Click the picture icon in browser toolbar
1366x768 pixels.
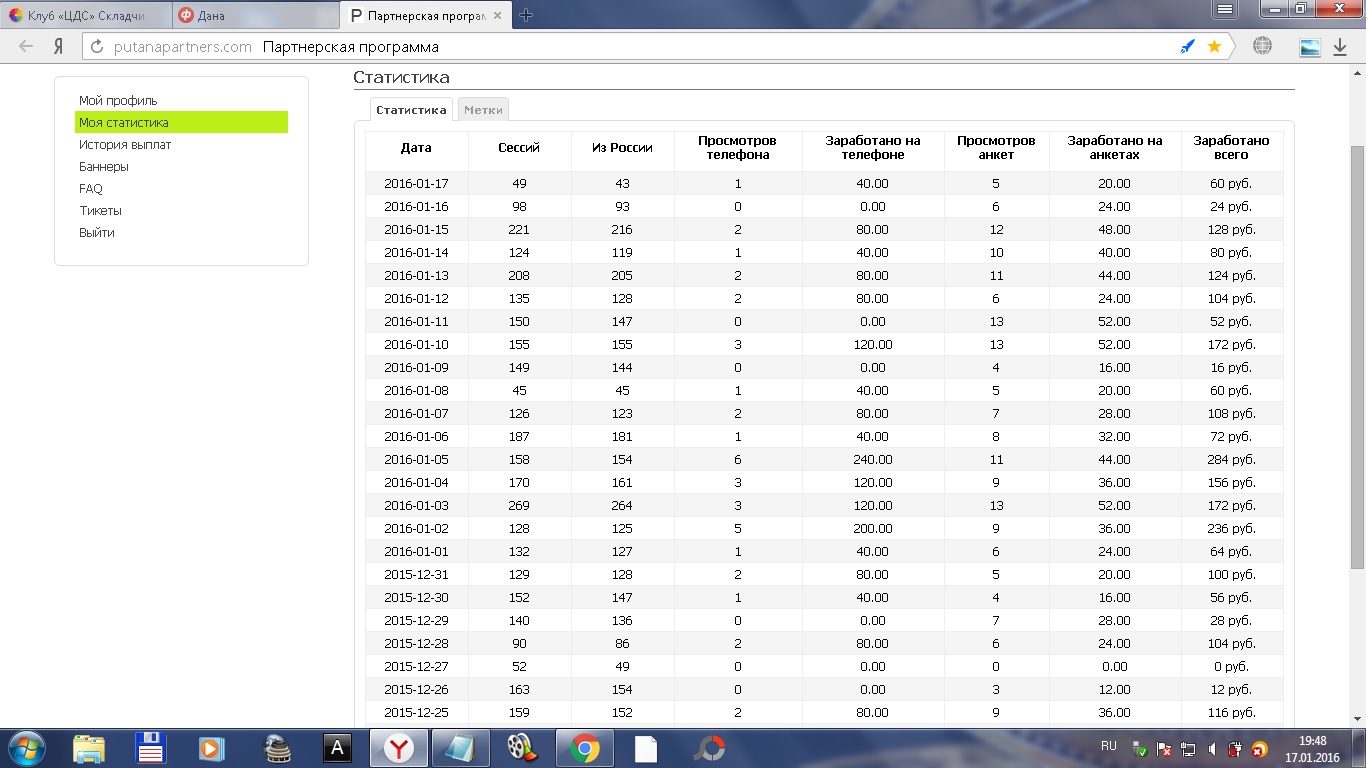click(1309, 47)
